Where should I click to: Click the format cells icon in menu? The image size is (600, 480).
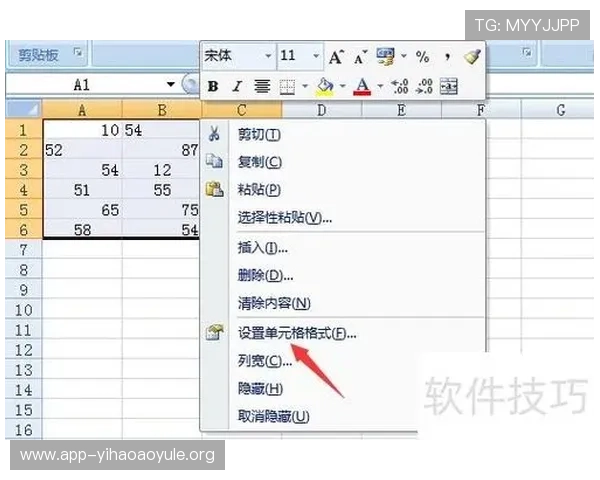[x=214, y=332]
